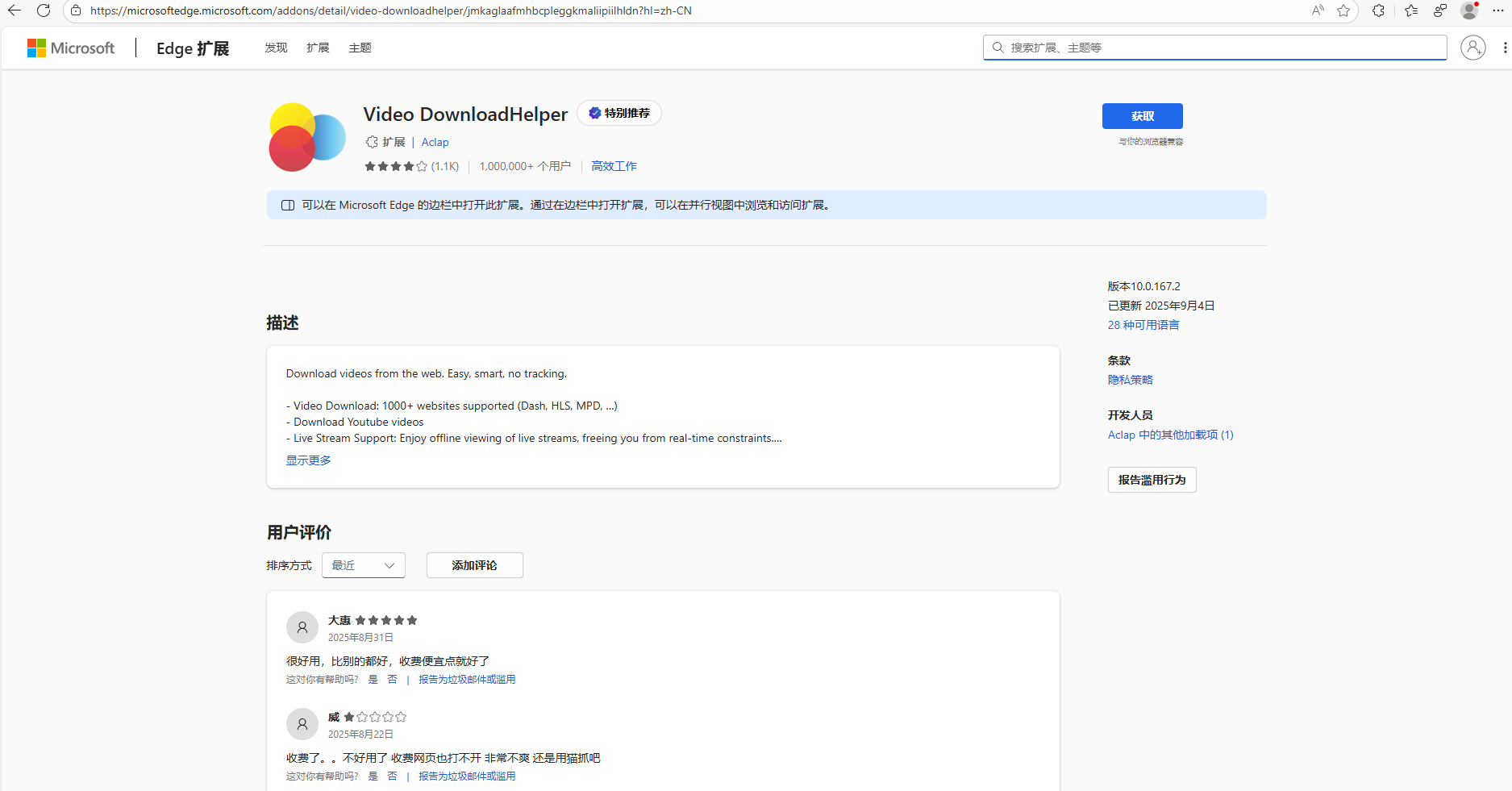Focus the 搜索扩展、主题等 search field
This screenshot has width=1512, height=791.
[1215, 48]
